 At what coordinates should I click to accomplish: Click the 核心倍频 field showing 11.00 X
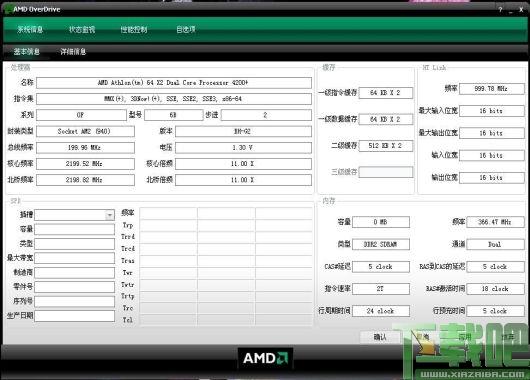pyautogui.click(x=243, y=164)
